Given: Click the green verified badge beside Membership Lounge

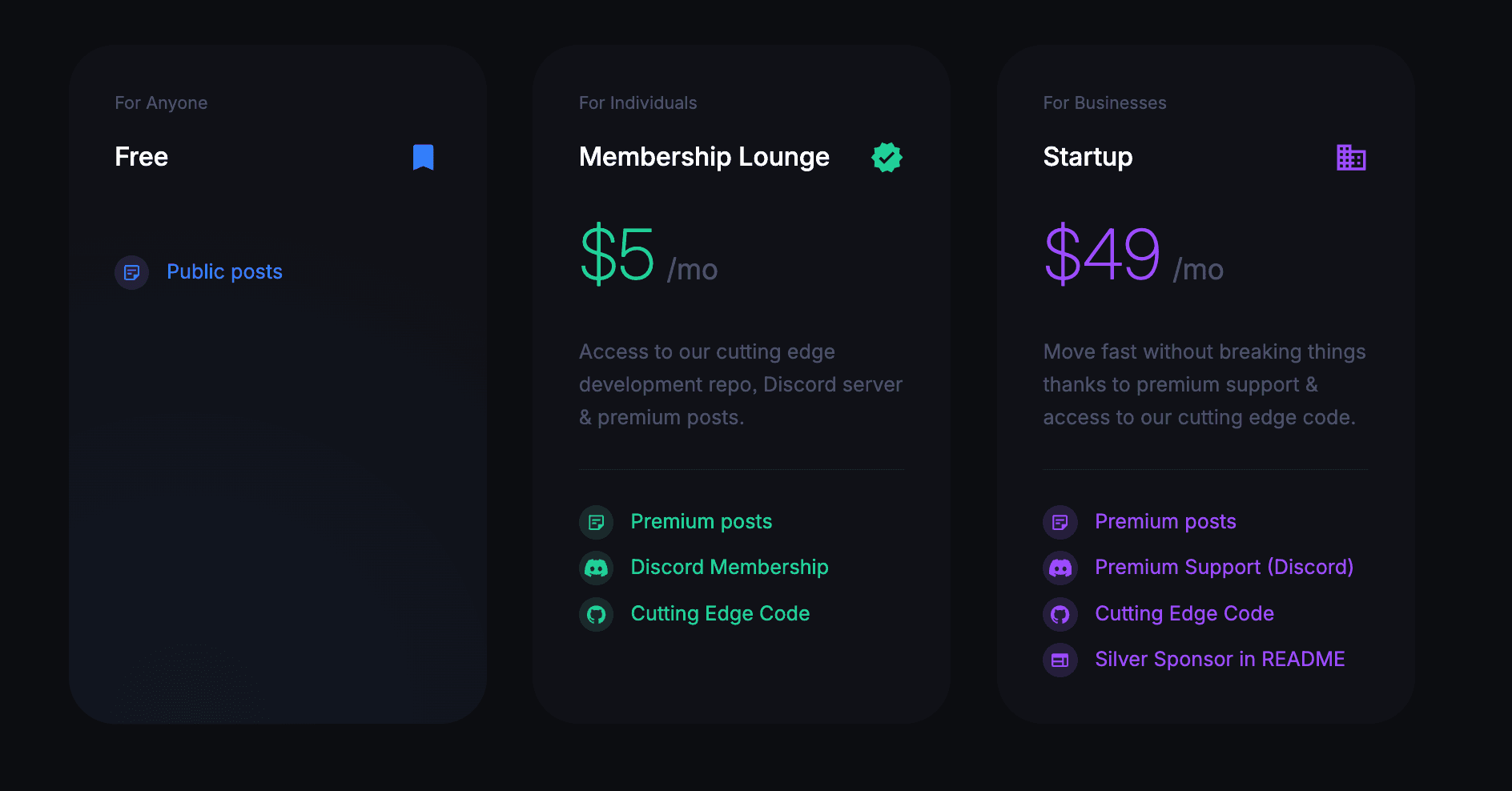Looking at the screenshot, I should (x=887, y=158).
